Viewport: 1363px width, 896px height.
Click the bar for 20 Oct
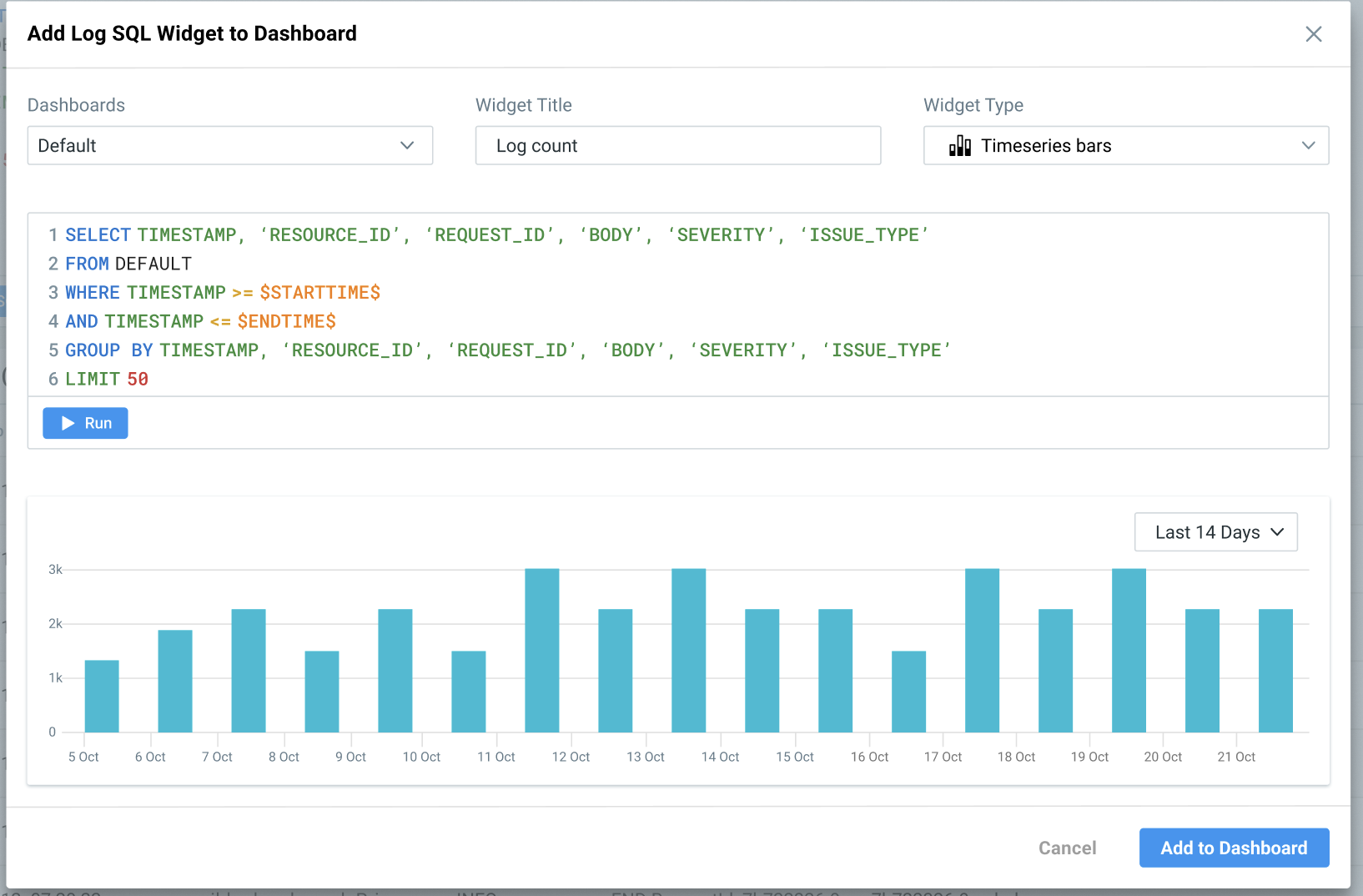(x=1203, y=671)
